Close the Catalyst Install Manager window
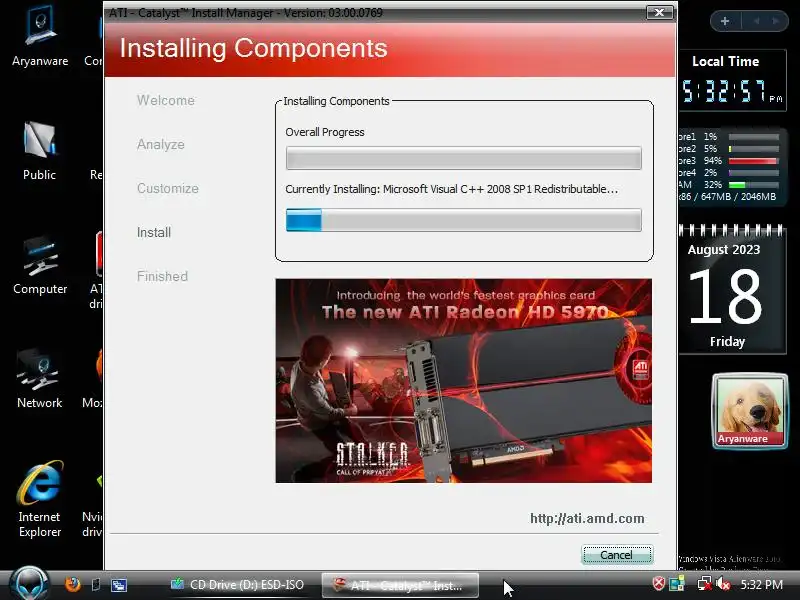Viewport: 800px width, 600px height. (659, 12)
